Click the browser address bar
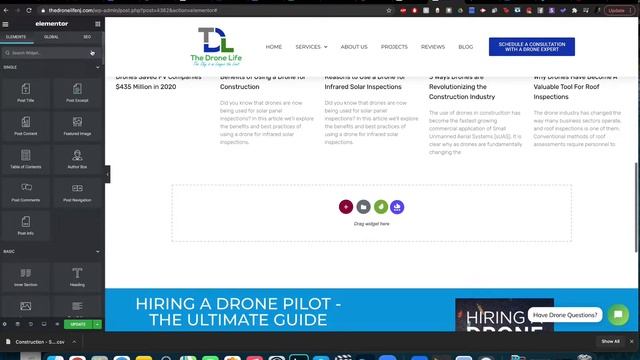The width and height of the screenshot is (640, 360). 212,11
